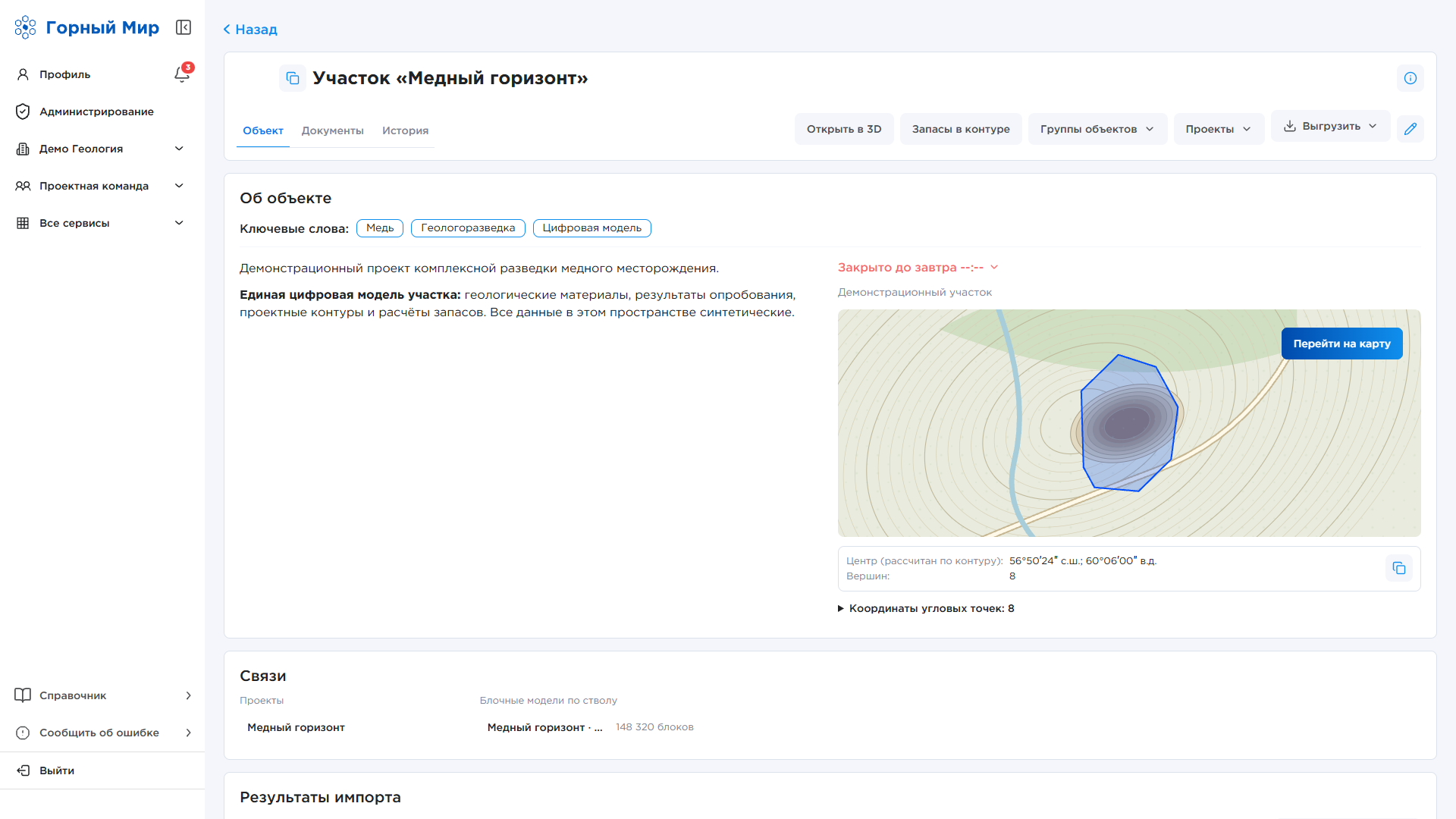Expand Координаты угловых точек list

click(x=926, y=608)
